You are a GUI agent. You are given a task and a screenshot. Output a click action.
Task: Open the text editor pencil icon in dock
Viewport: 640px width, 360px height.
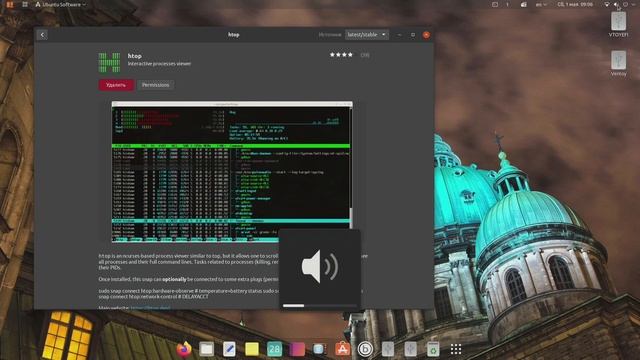coord(229,349)
